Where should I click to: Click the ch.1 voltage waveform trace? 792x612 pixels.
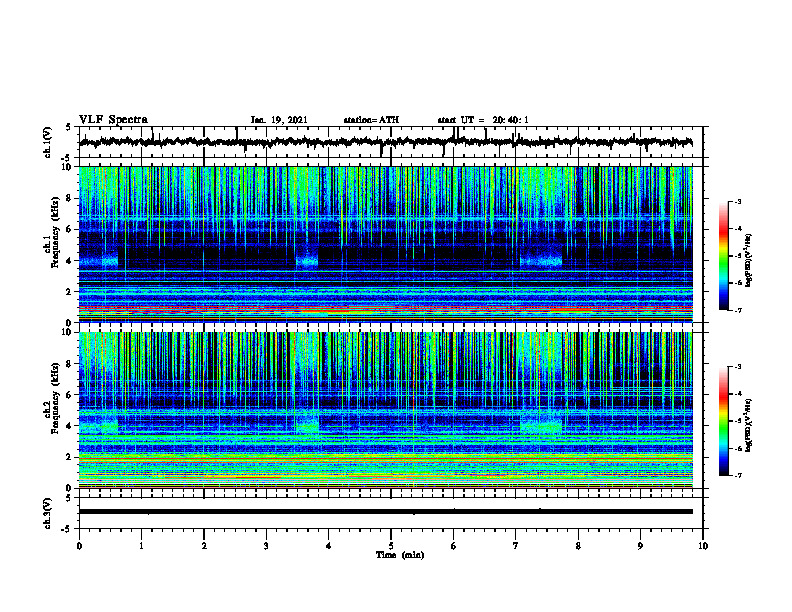click(x=386, y=142)
